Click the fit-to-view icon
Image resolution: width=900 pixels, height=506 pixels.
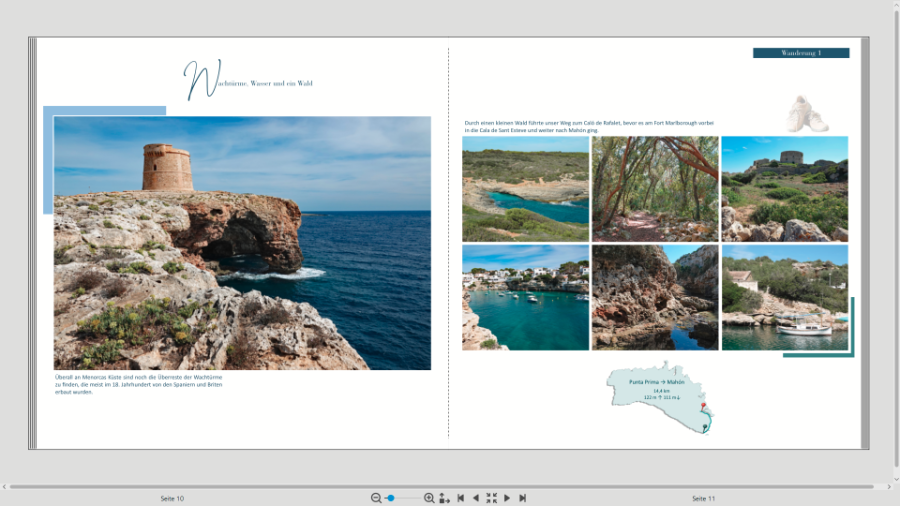tap(491, 498)
